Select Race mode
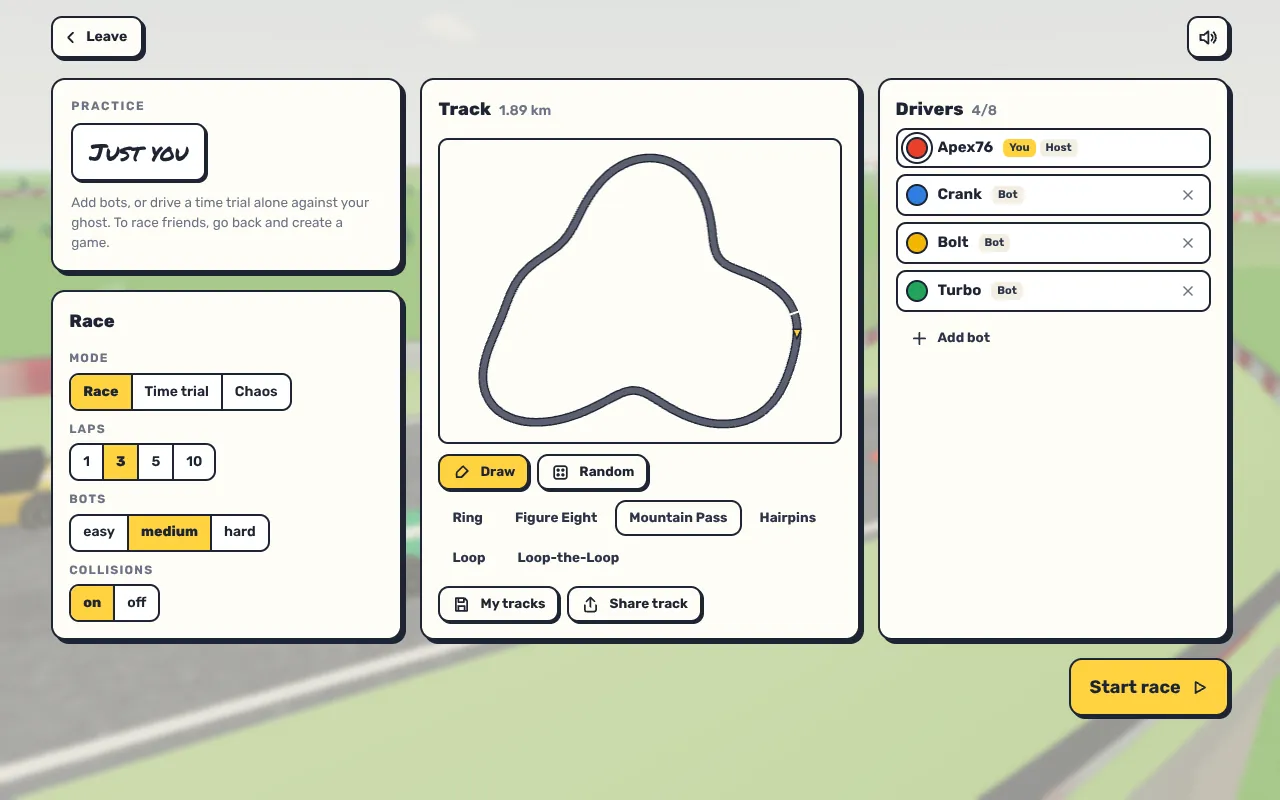The width and height of the screenshot is (1280, 800). pos(100,392)
